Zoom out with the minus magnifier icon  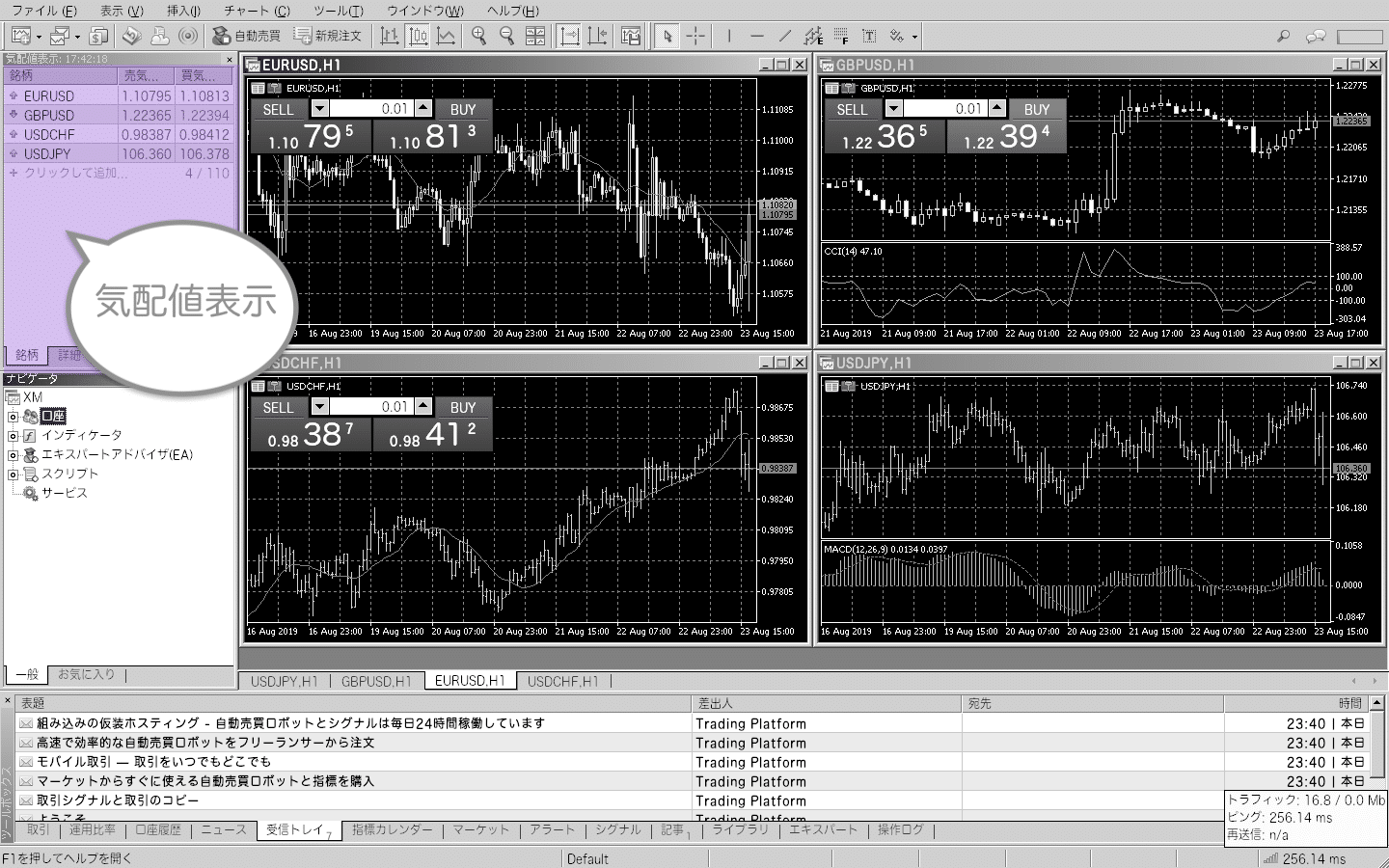[x=506, y=36]
